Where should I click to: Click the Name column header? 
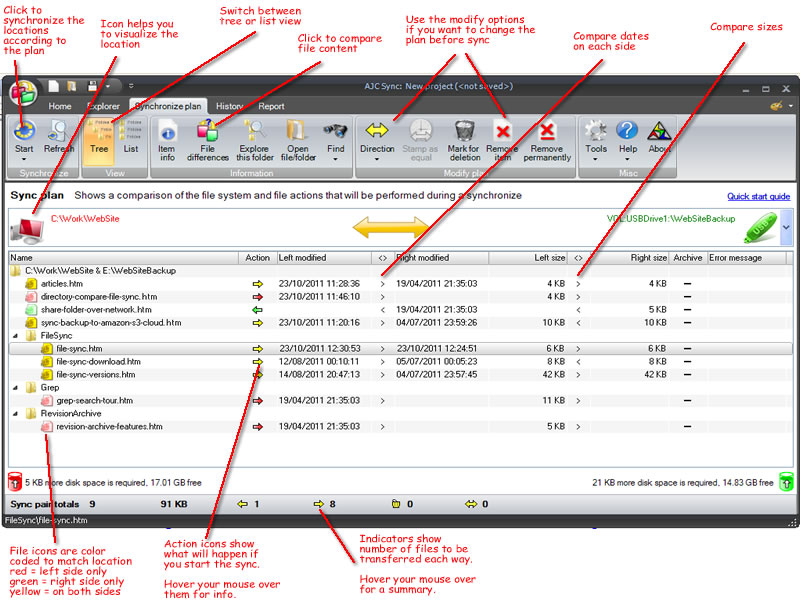click(x=123, y=258)
